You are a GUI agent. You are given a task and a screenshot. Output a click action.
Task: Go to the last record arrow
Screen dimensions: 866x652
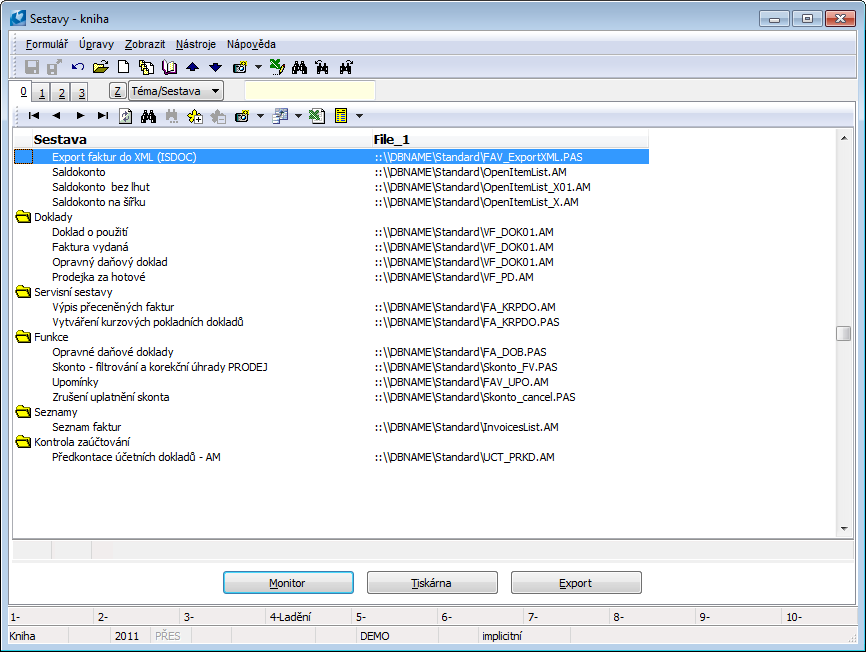click(103, 115)
